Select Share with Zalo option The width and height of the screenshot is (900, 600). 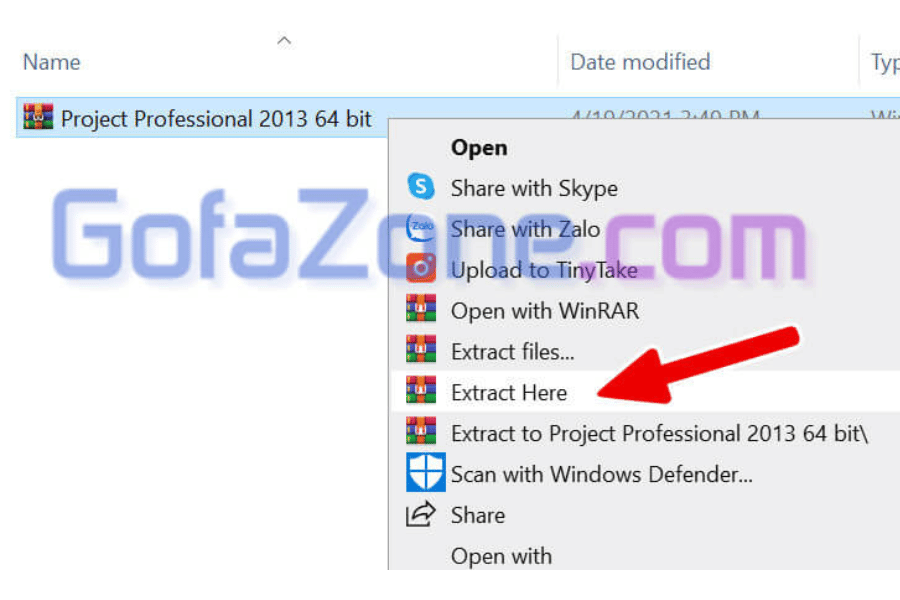click(x=525, y=229)
